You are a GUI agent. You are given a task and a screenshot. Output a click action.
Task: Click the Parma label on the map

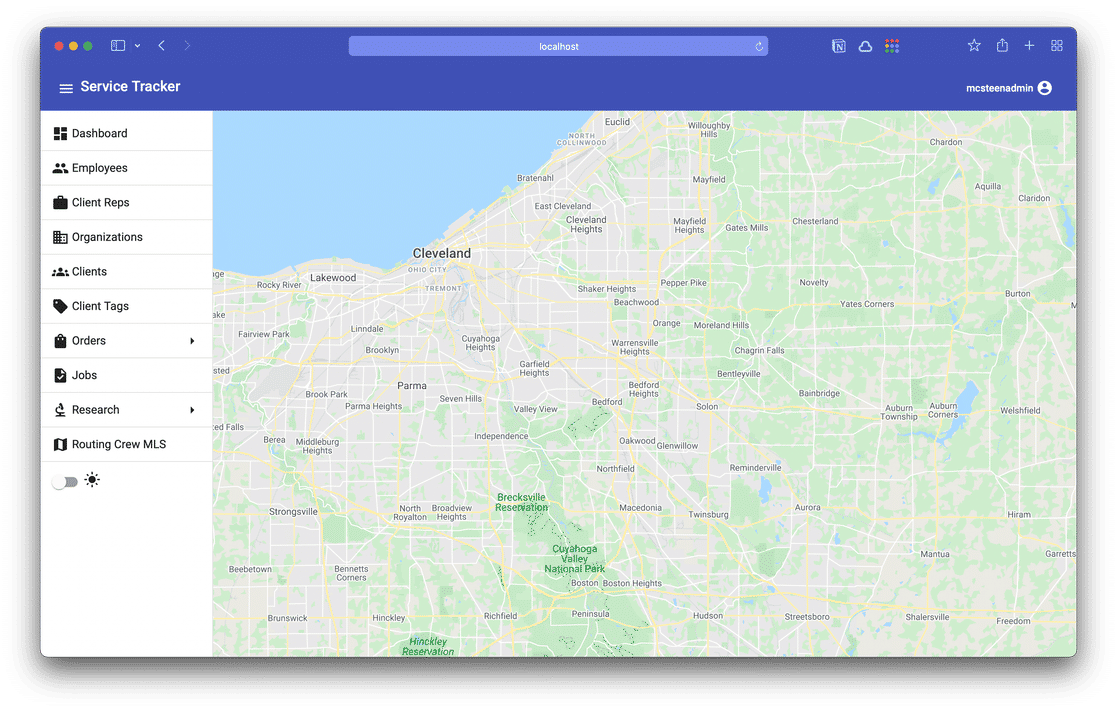point(412,385)
